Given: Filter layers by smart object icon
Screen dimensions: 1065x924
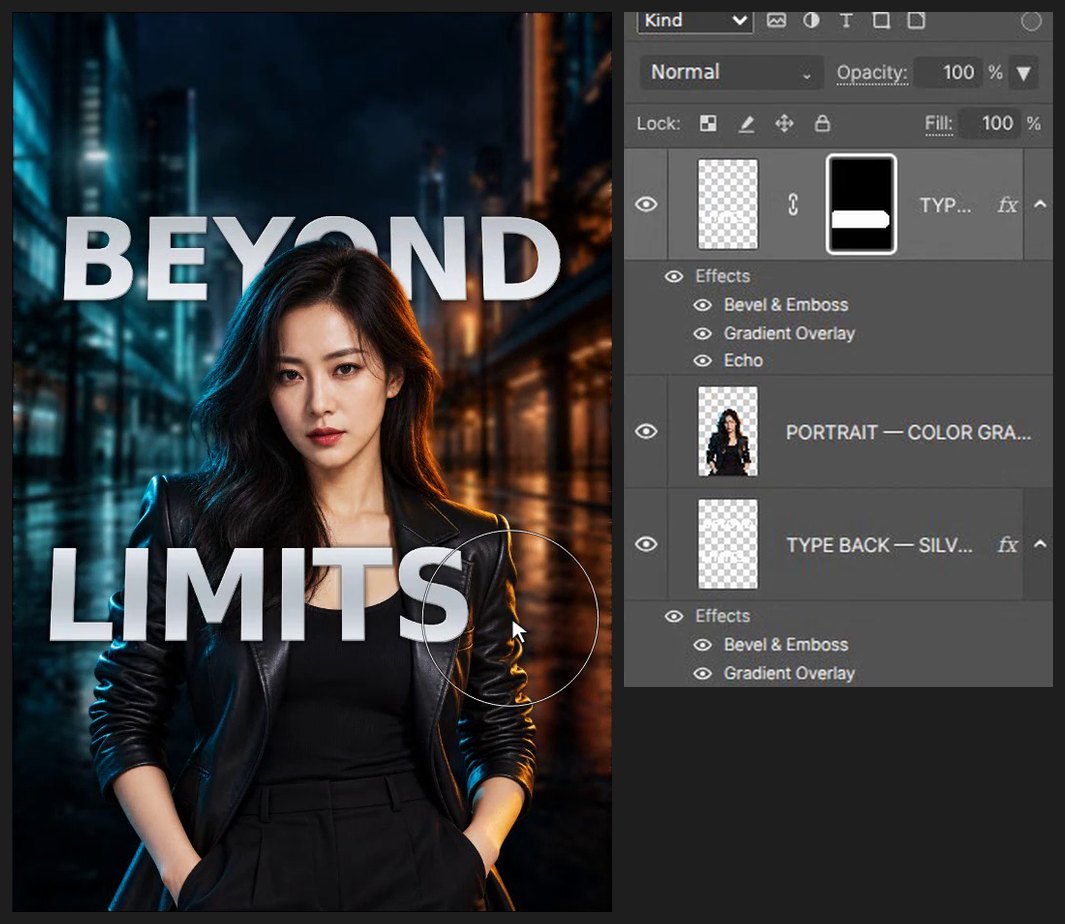Looking at the screenshot, I should [916, 20].
